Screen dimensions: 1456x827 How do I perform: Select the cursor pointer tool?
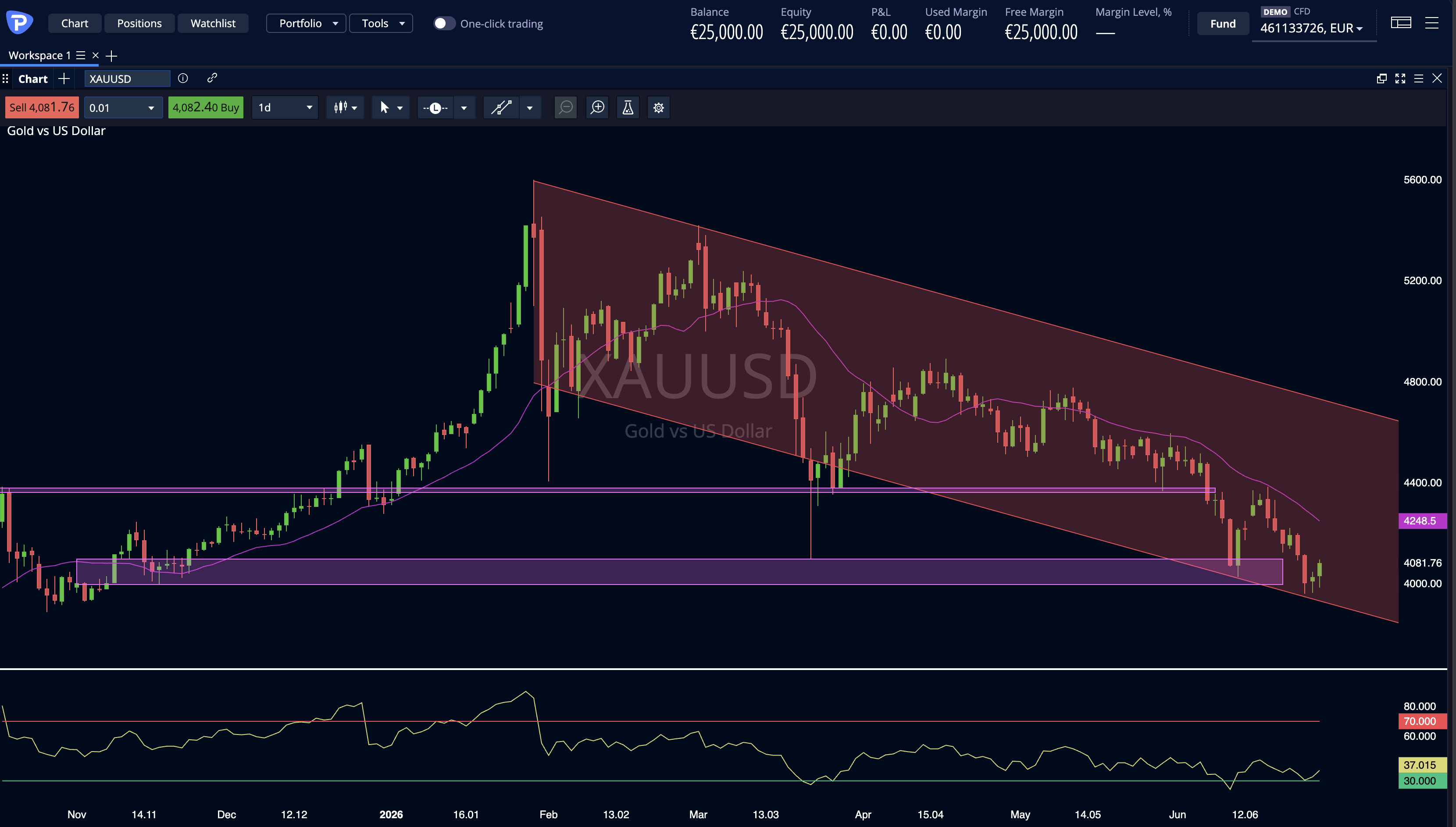tap(384, 107)
